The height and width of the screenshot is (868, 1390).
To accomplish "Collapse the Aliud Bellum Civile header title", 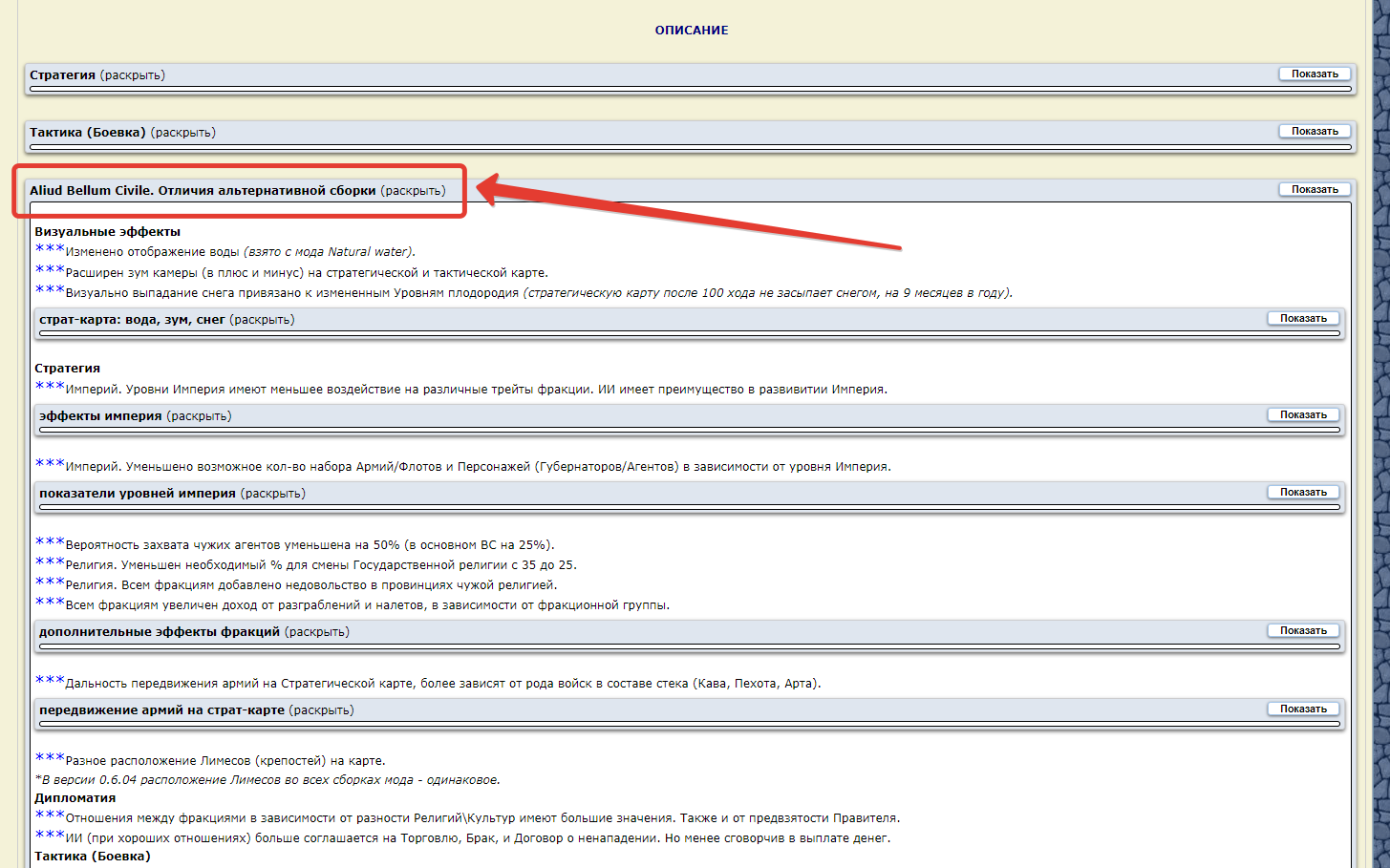I will tap(237, 191).
